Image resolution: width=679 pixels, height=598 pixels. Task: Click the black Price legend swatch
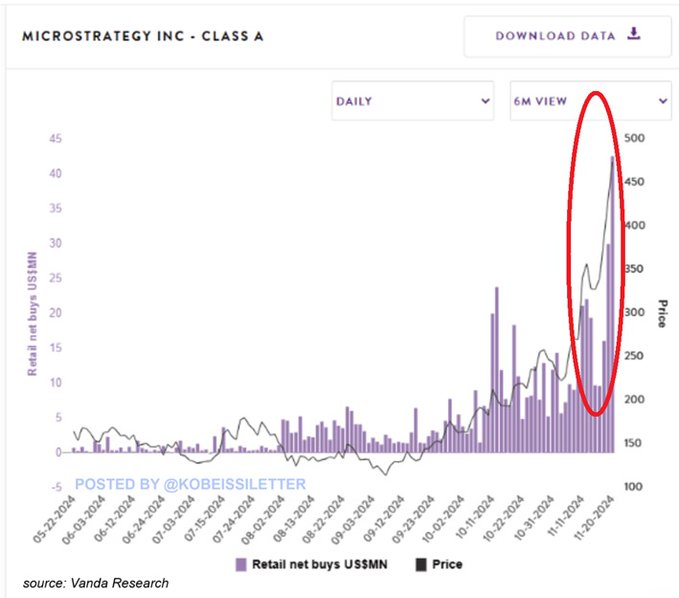[421, 565]
